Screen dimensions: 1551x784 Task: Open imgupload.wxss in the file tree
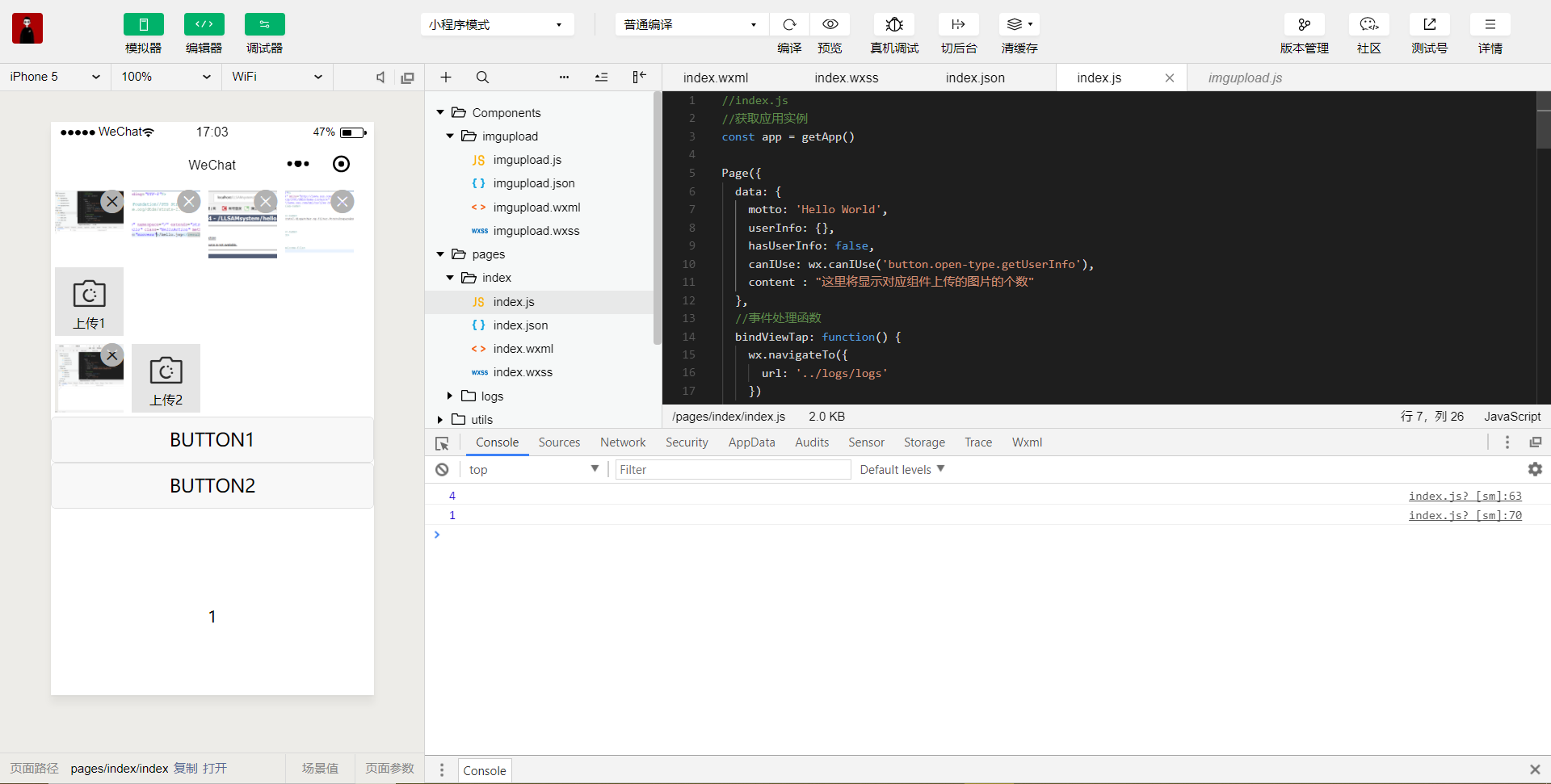pos(536,231)
